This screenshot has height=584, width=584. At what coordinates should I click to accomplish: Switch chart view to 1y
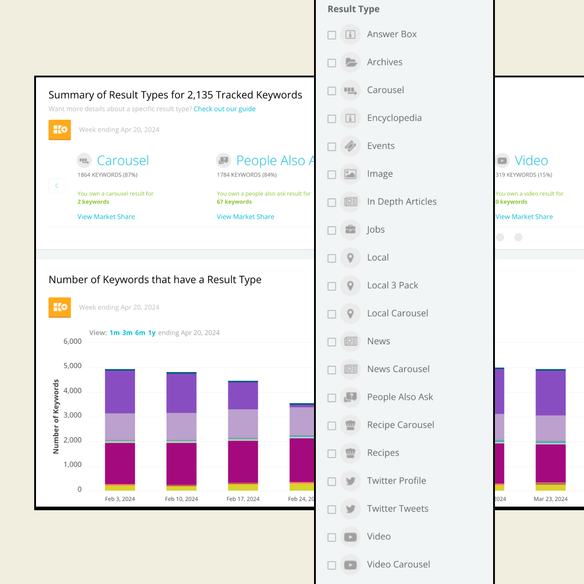(x=152, y=333)
